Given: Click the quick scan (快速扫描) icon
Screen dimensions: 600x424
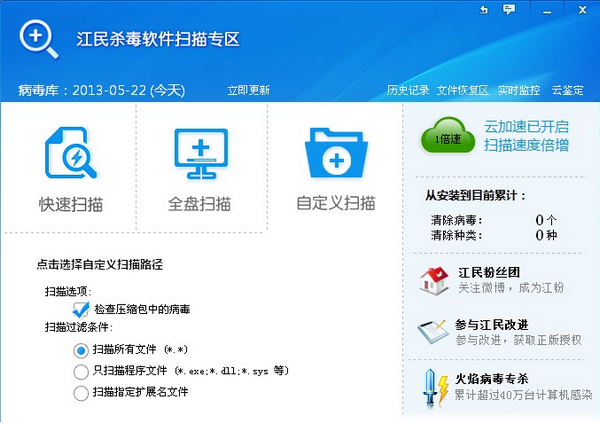Looking at the screenshot, I should point(71,153).
